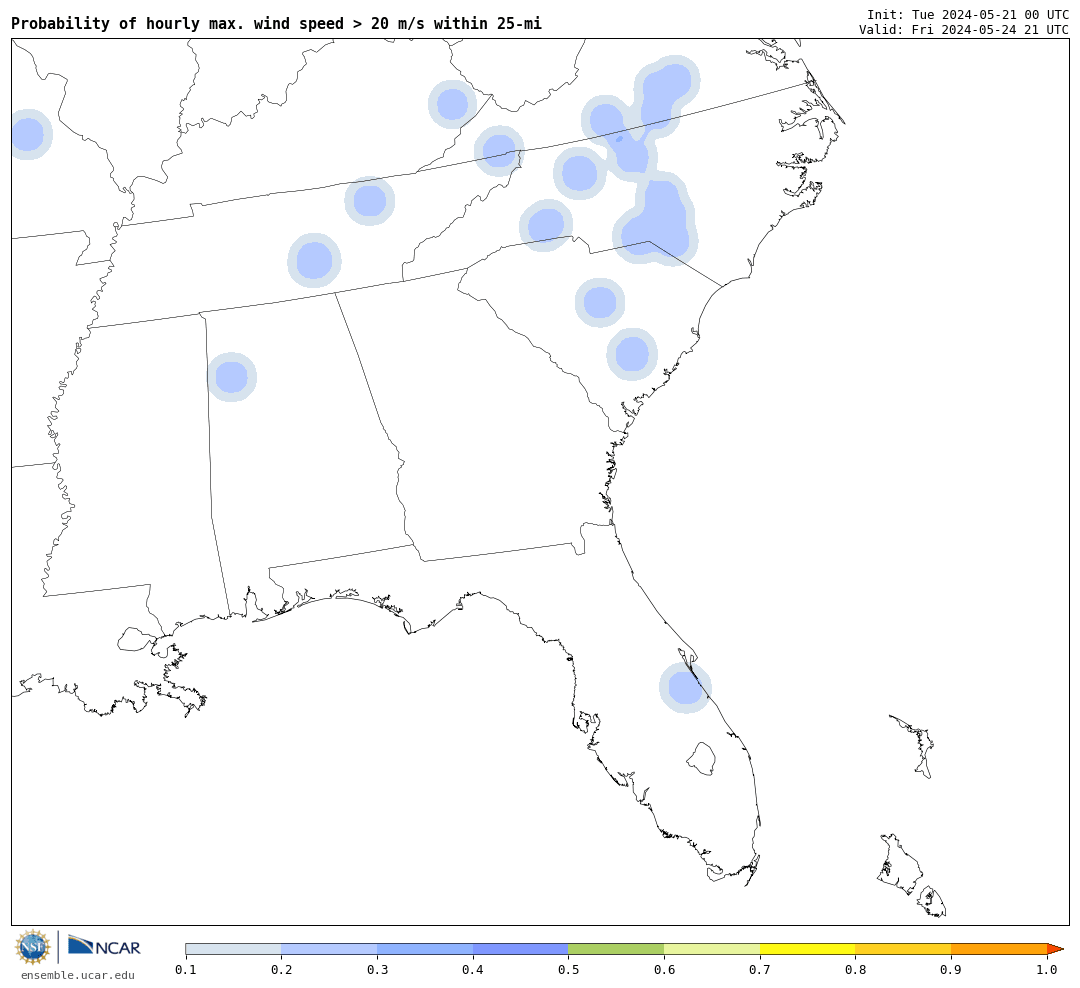Click the 0.1–0.2 pale gray colorbar segment
Screen dimensions: 1080x988
click(233, 949)
